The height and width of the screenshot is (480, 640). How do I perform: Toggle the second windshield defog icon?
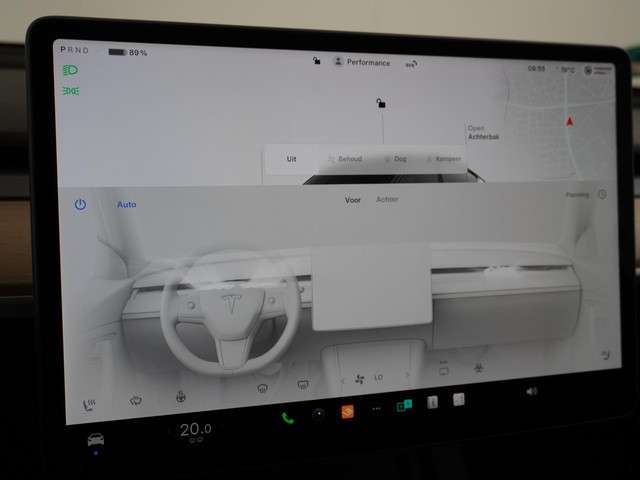[303, 384]
